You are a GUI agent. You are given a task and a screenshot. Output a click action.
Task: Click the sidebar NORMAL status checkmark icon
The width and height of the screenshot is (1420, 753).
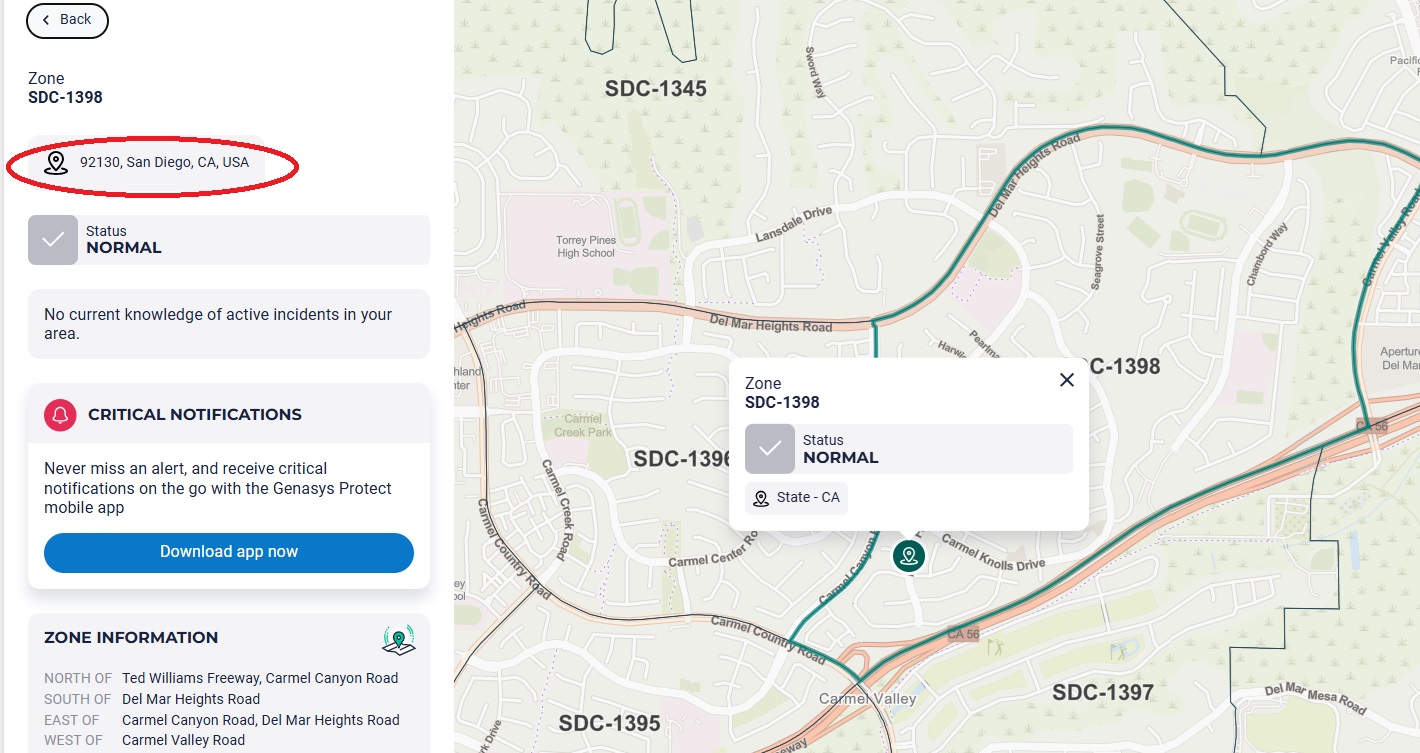[x=53, y=240]
